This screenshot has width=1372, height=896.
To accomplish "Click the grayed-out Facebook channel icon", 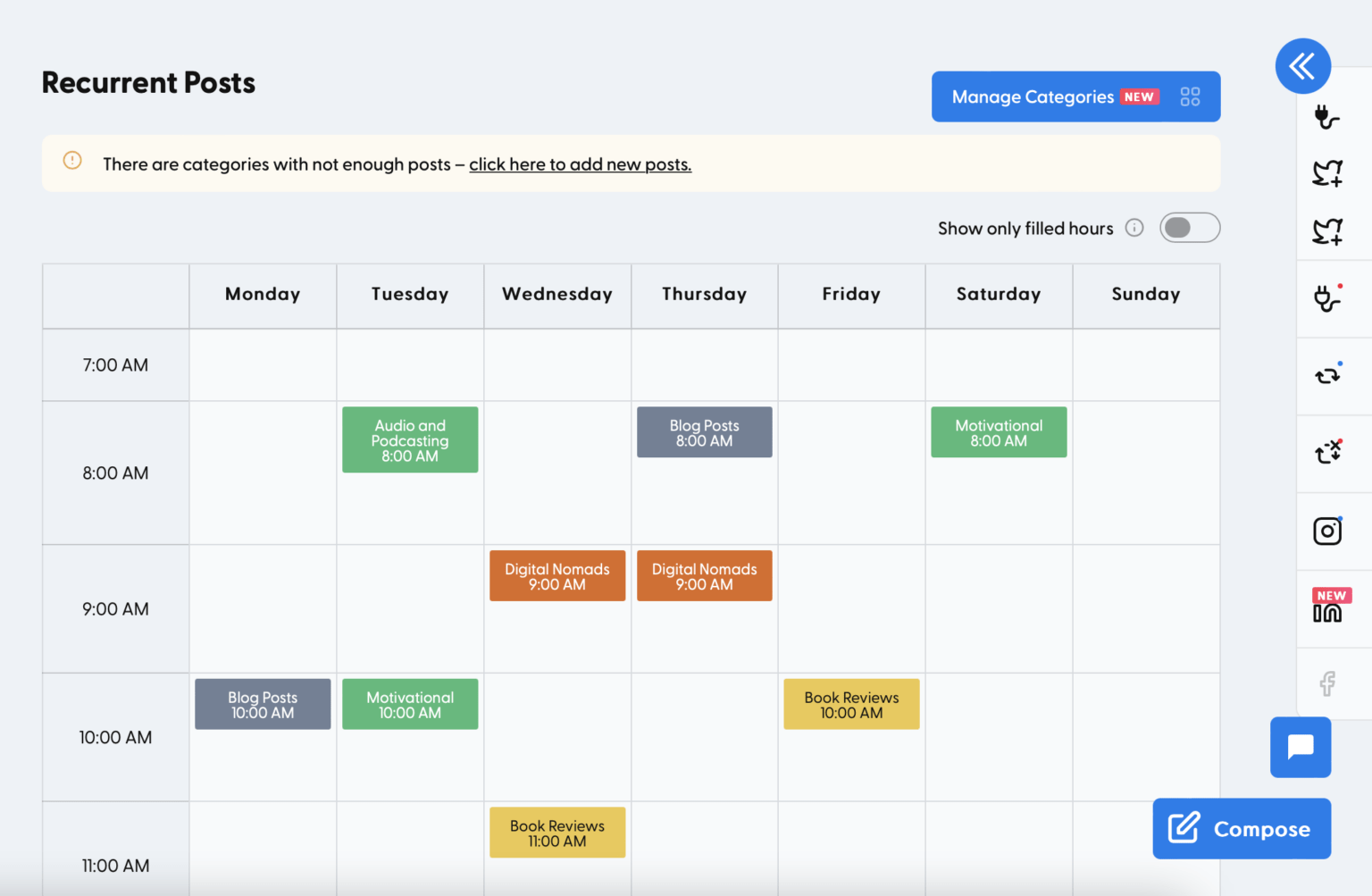I will [1327, 683].
